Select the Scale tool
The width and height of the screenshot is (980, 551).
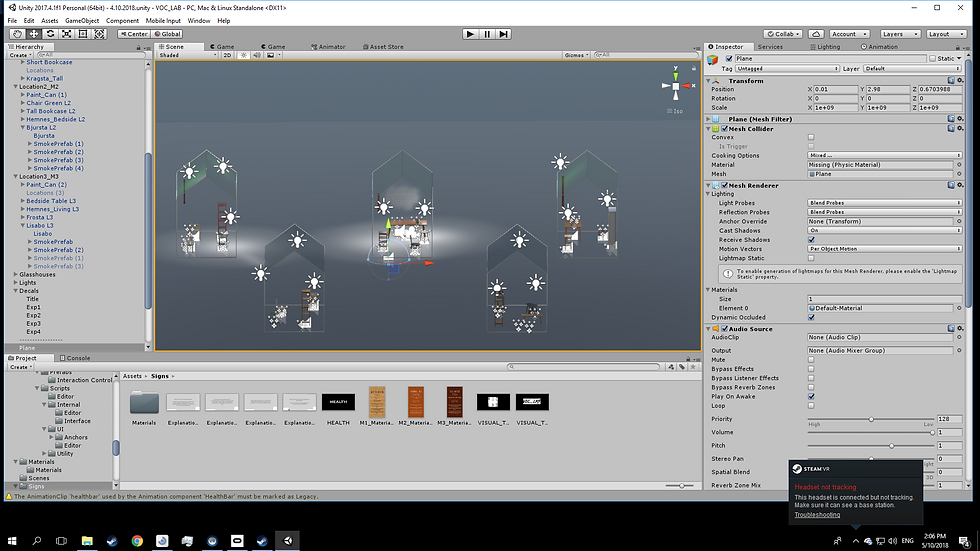tap(66, 34)
